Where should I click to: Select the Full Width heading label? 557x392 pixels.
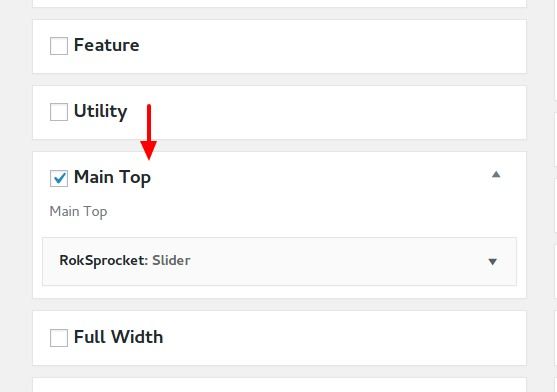[x=119, y=337]
